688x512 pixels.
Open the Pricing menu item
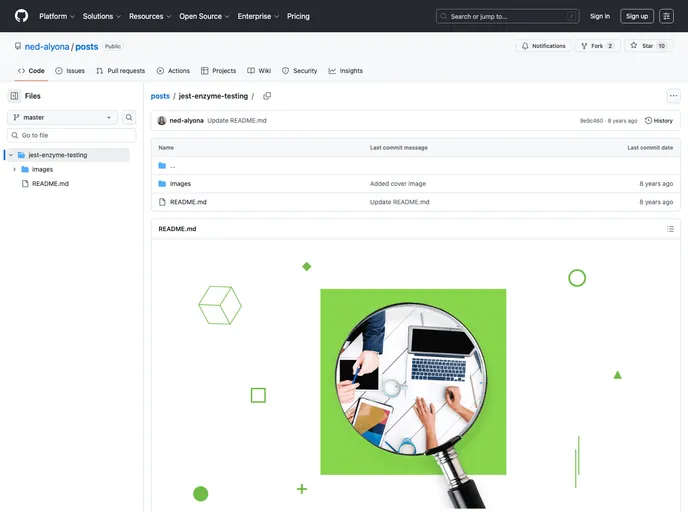click(298, 16)
